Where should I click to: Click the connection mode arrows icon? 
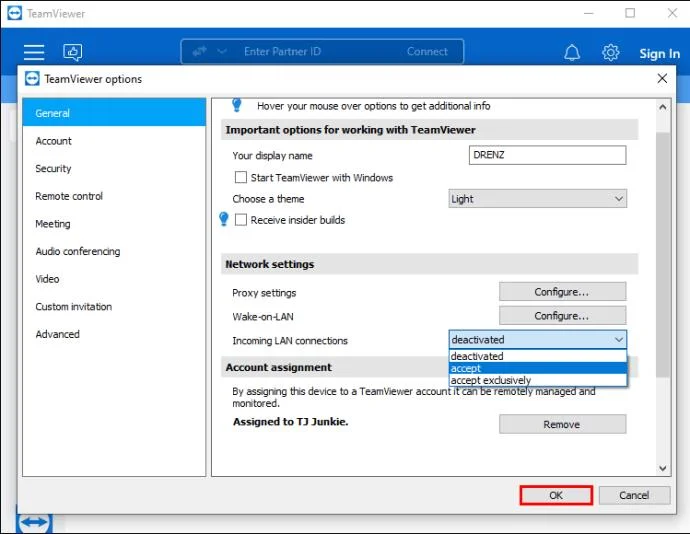click(199, 51)
